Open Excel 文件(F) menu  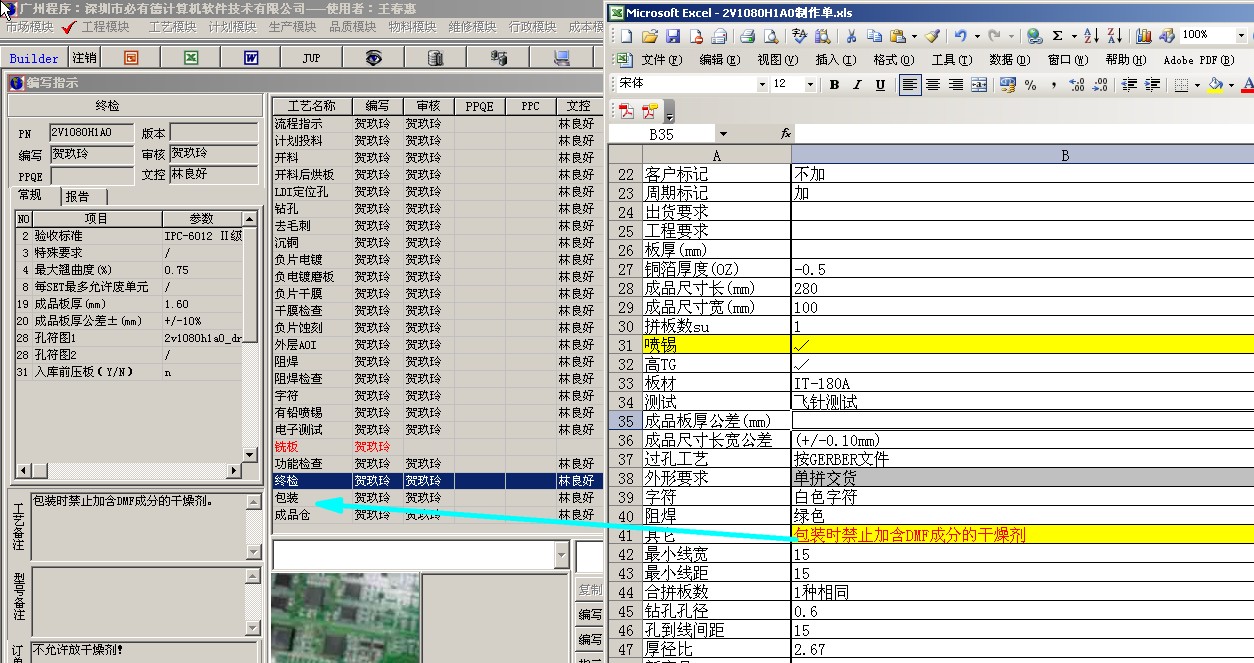point(661,60)
